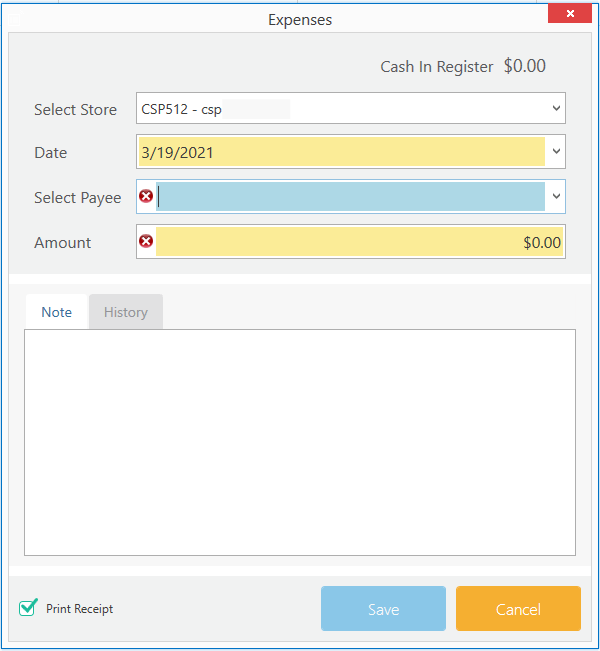
Task: Click the window icon left of the Expenses title
Action: 13,20
